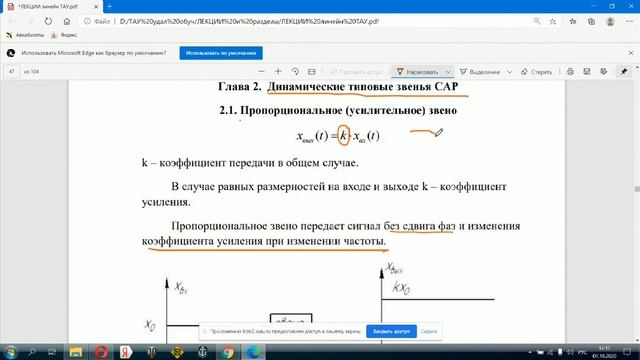Image resolution: width=640 pixels, height=360 pixels.
Task: Zoom out the PDF document
Action: [261, 71]
